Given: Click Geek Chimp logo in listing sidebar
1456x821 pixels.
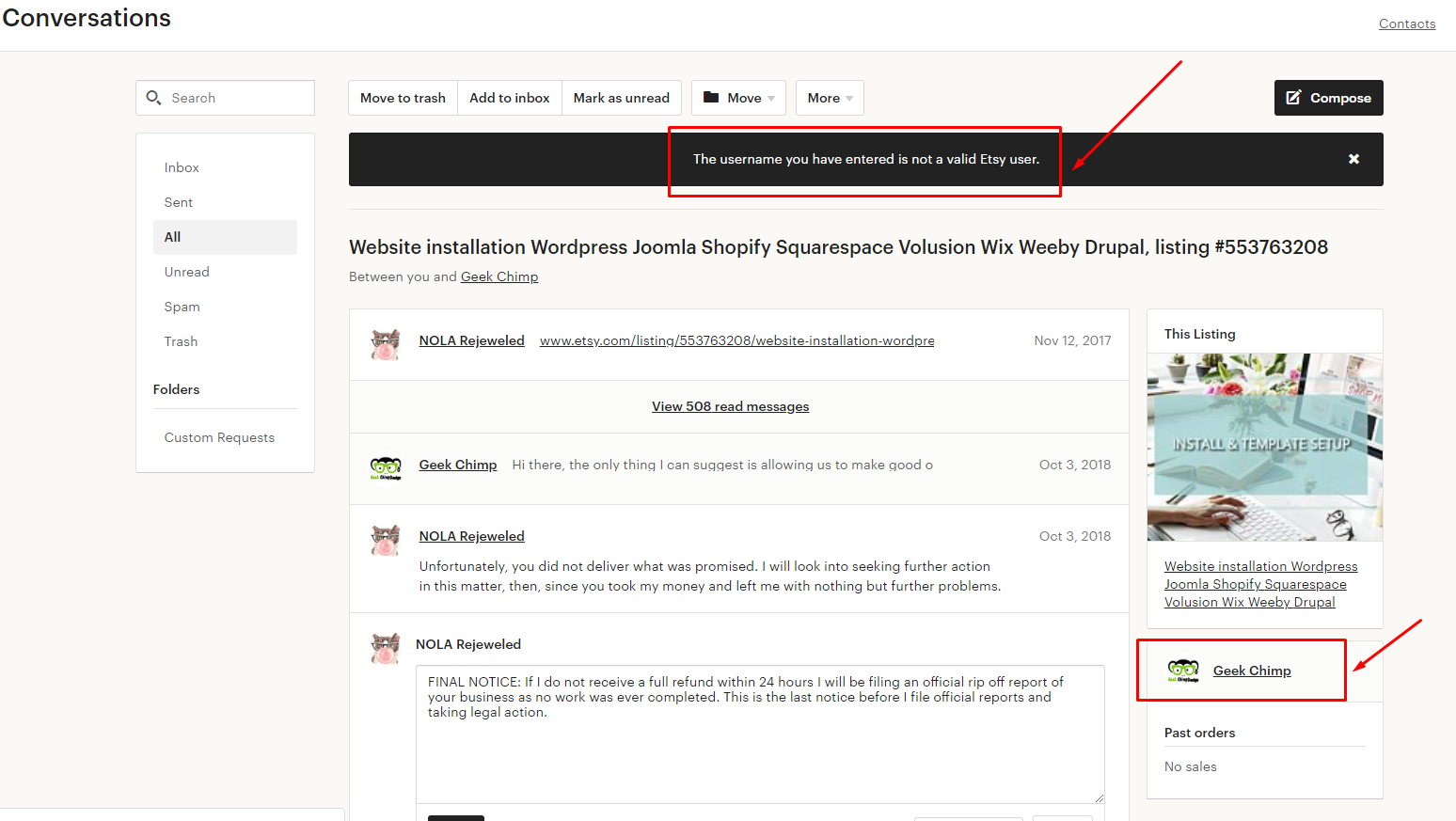Looking at the screenshot, I should click(x=1183, y=671).
